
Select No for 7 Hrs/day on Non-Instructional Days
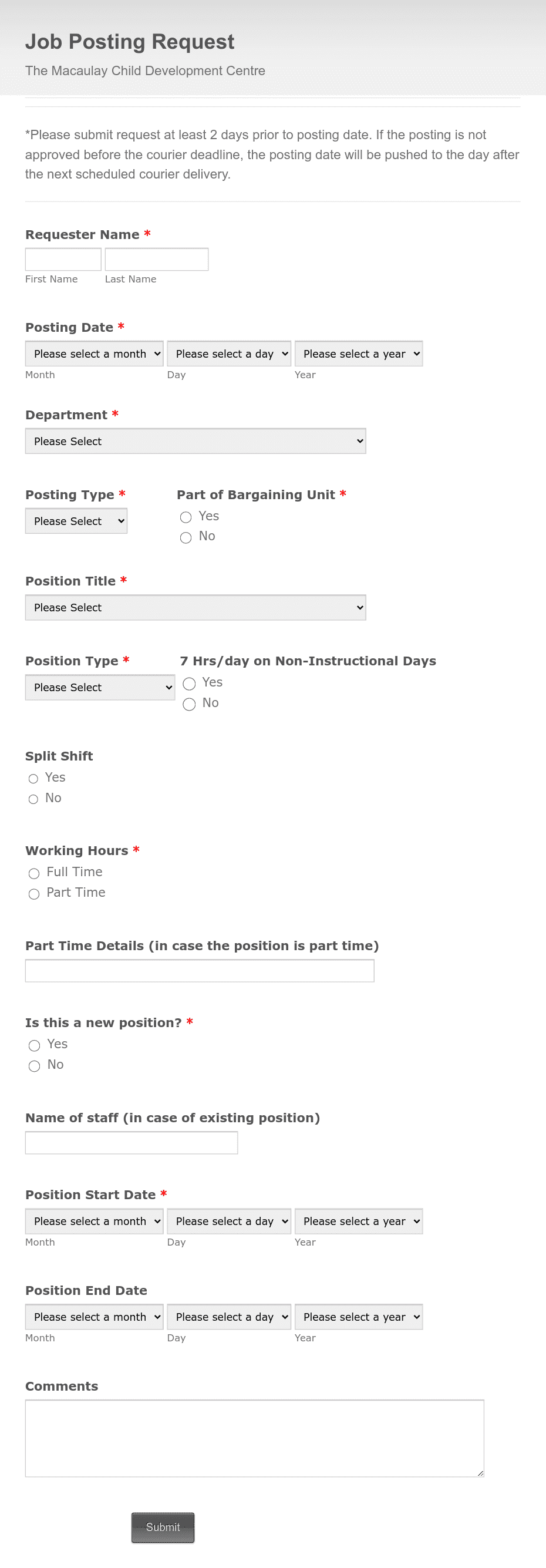pos(189,704)
